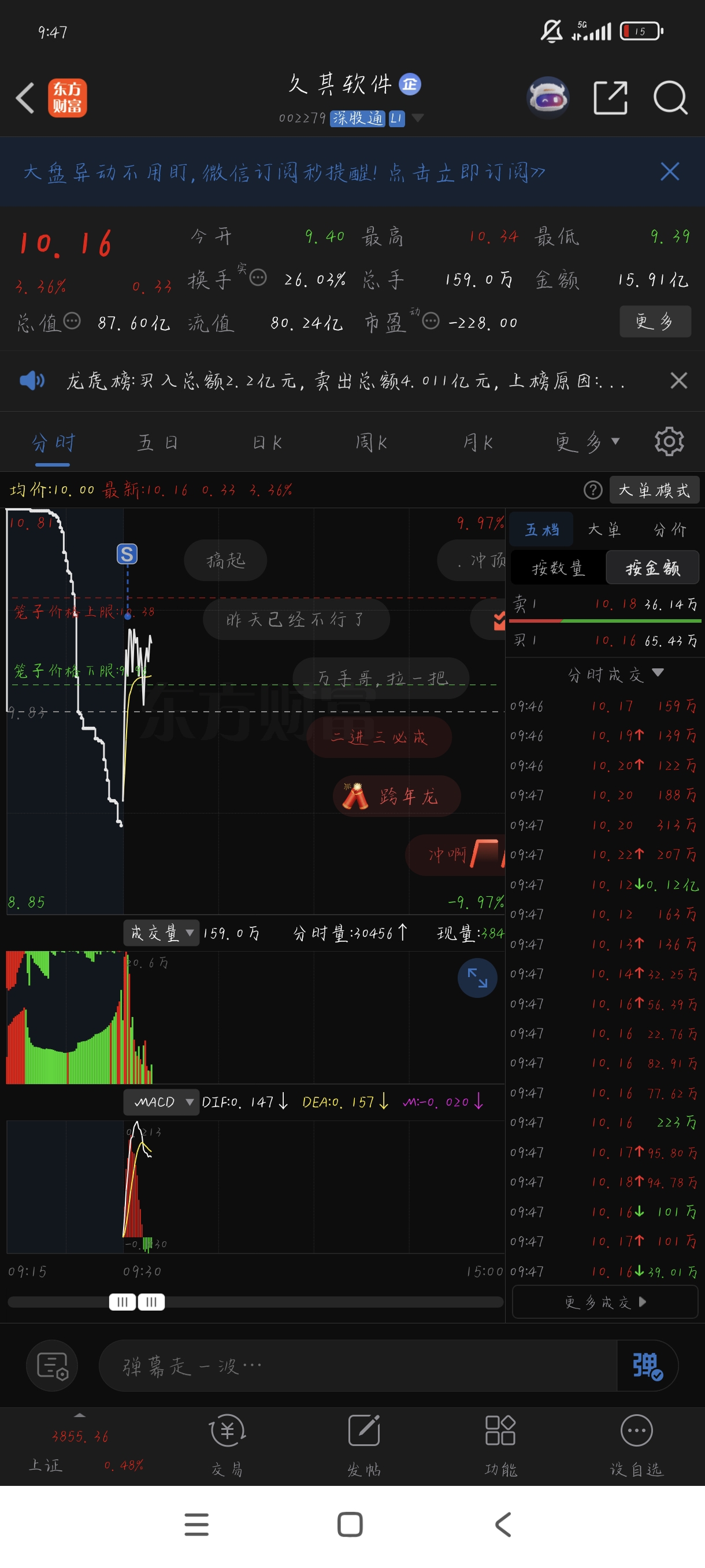705x1568 pixels.
Task: Expand chart with fullscreen arrows icon
Action: click(x=477, y=978)
